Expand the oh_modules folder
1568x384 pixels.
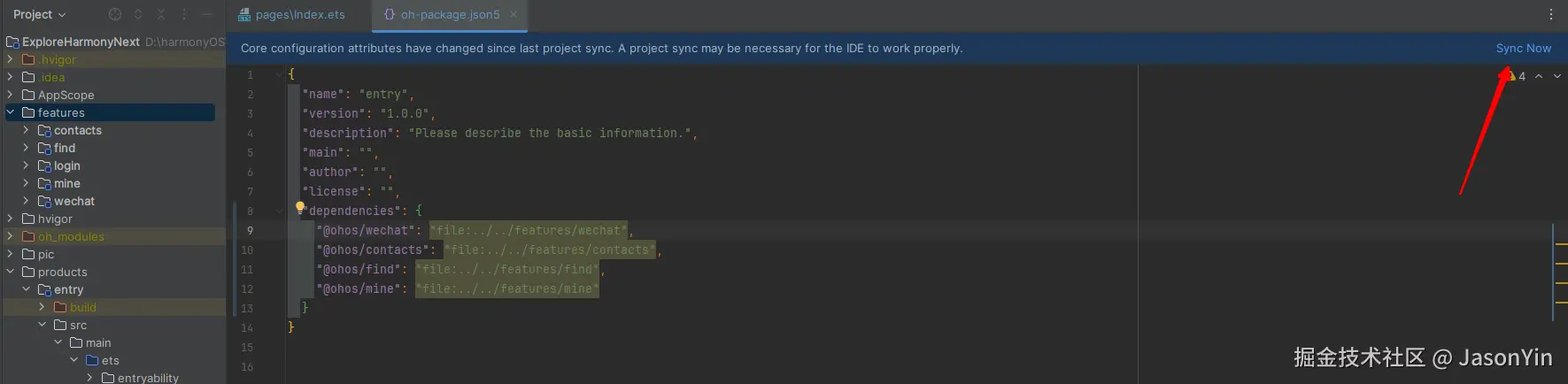pyautogui.click(x=11, y=236)
